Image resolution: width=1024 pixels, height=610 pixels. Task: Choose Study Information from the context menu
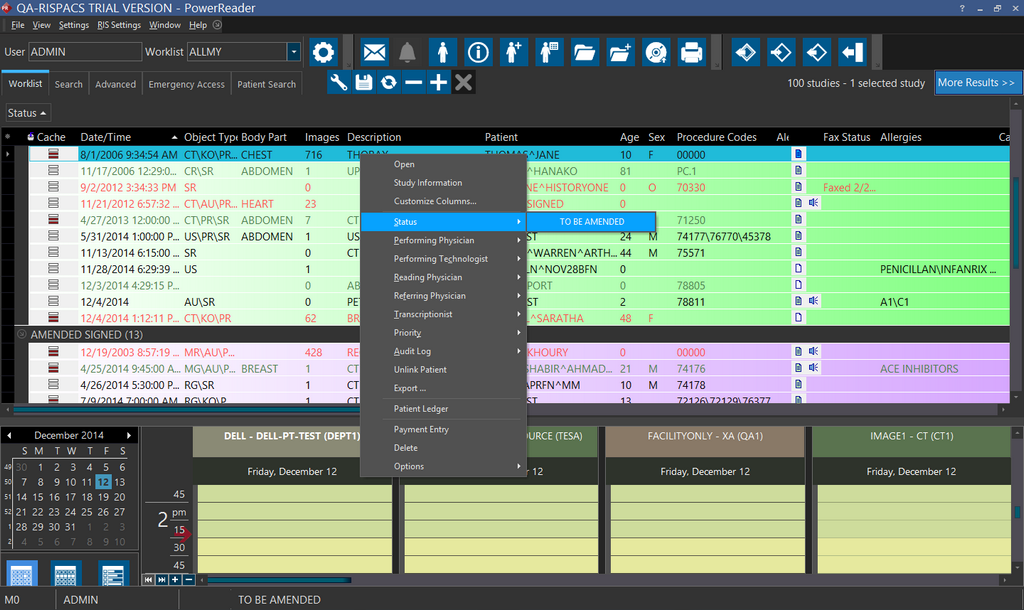(428, 183)
